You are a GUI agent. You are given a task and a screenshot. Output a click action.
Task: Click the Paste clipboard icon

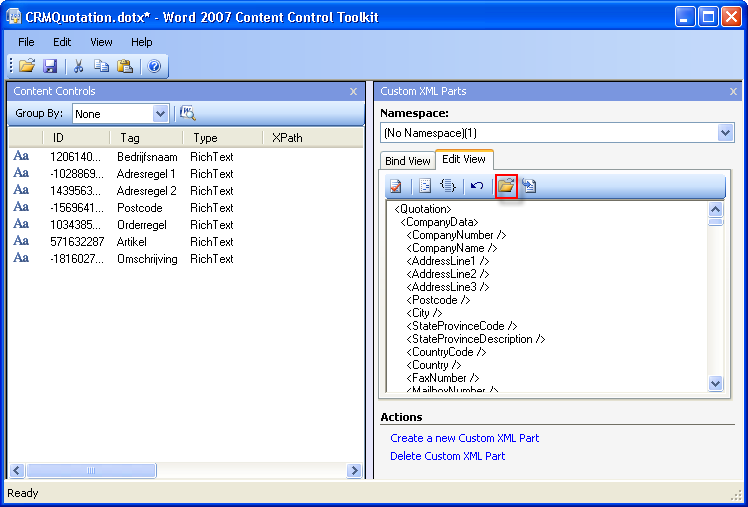tap(125, 66)
